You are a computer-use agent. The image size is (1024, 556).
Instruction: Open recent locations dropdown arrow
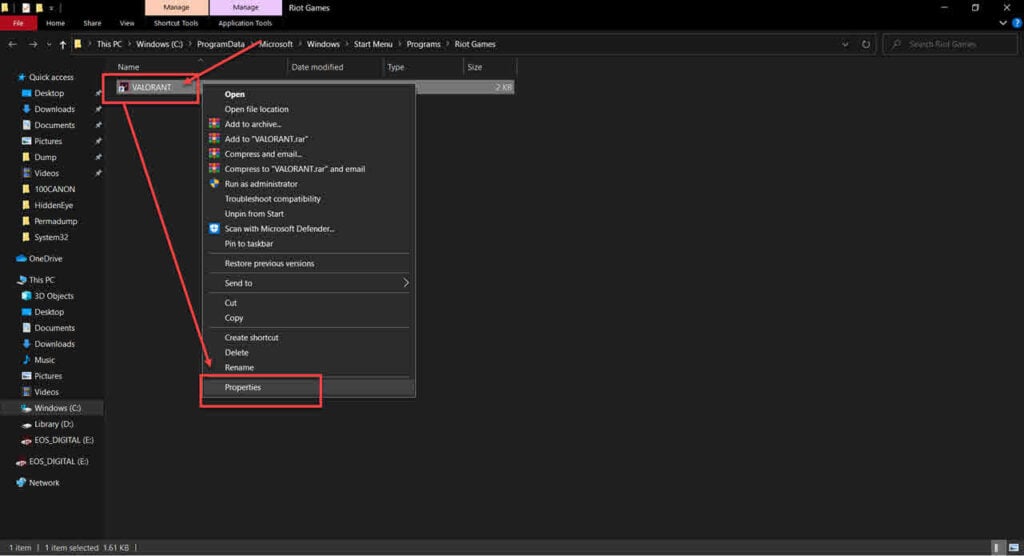pos(49,44)
